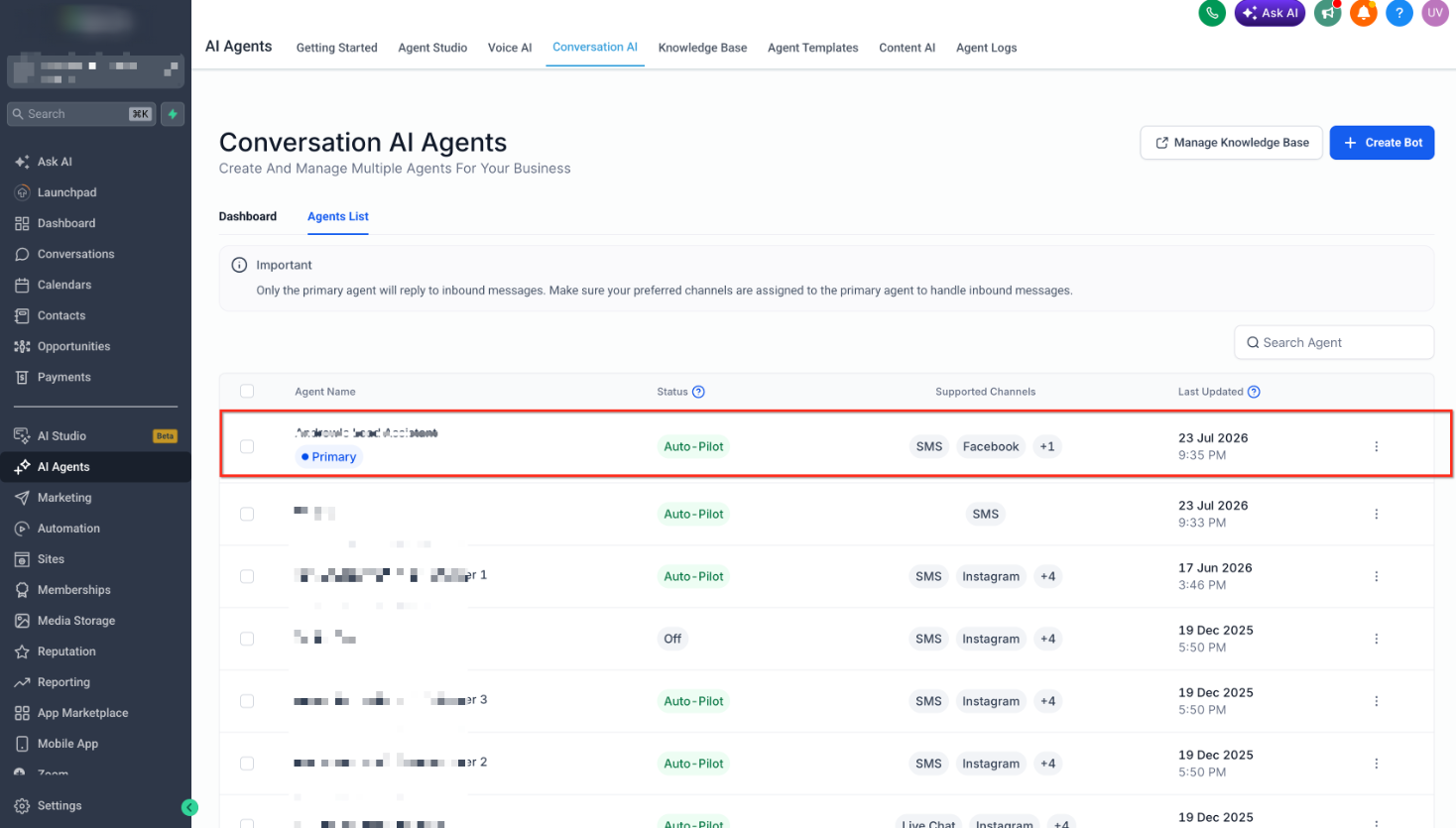Open actions menu for the SMS-only agent row

point(1377,514)
